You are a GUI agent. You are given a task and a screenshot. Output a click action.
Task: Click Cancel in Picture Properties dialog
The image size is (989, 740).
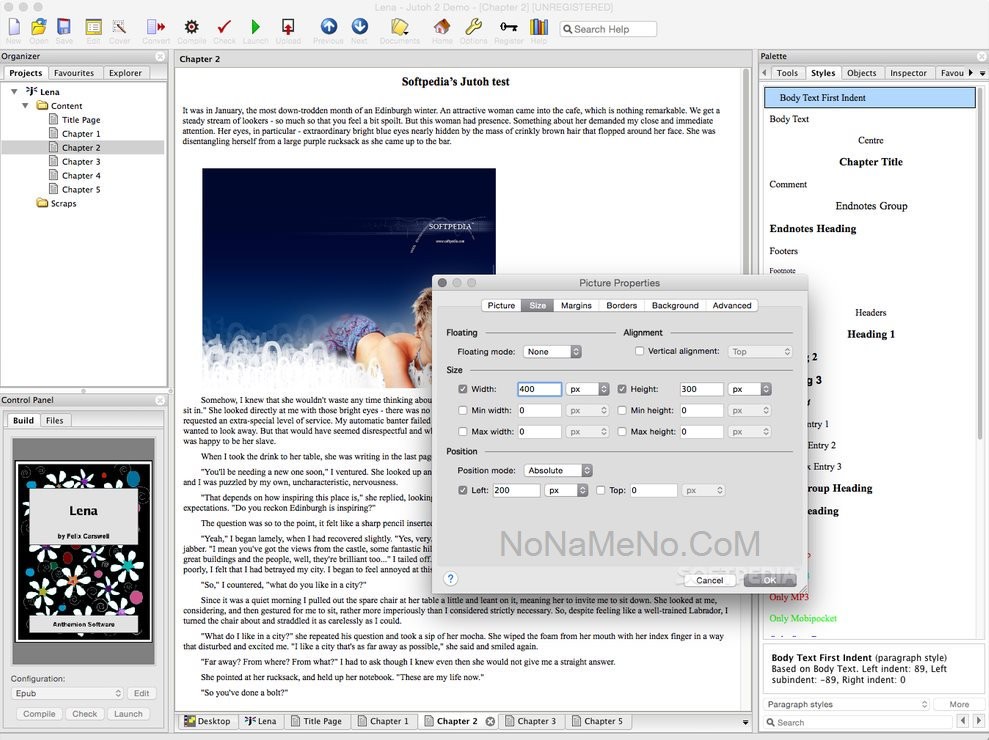709,580
